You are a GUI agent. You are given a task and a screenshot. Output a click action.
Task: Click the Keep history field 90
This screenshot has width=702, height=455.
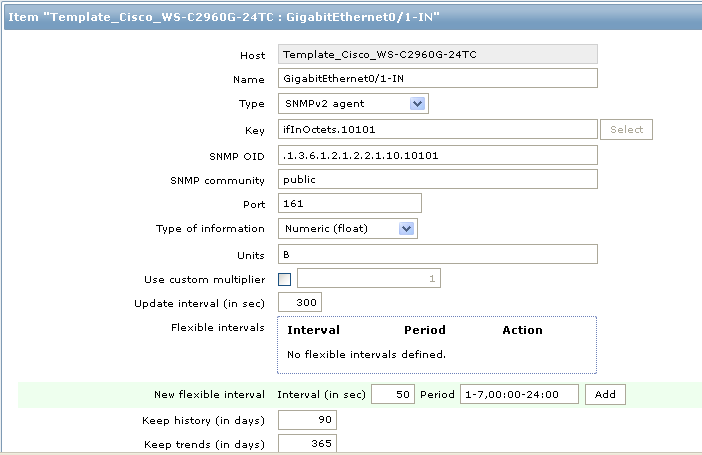307,420
